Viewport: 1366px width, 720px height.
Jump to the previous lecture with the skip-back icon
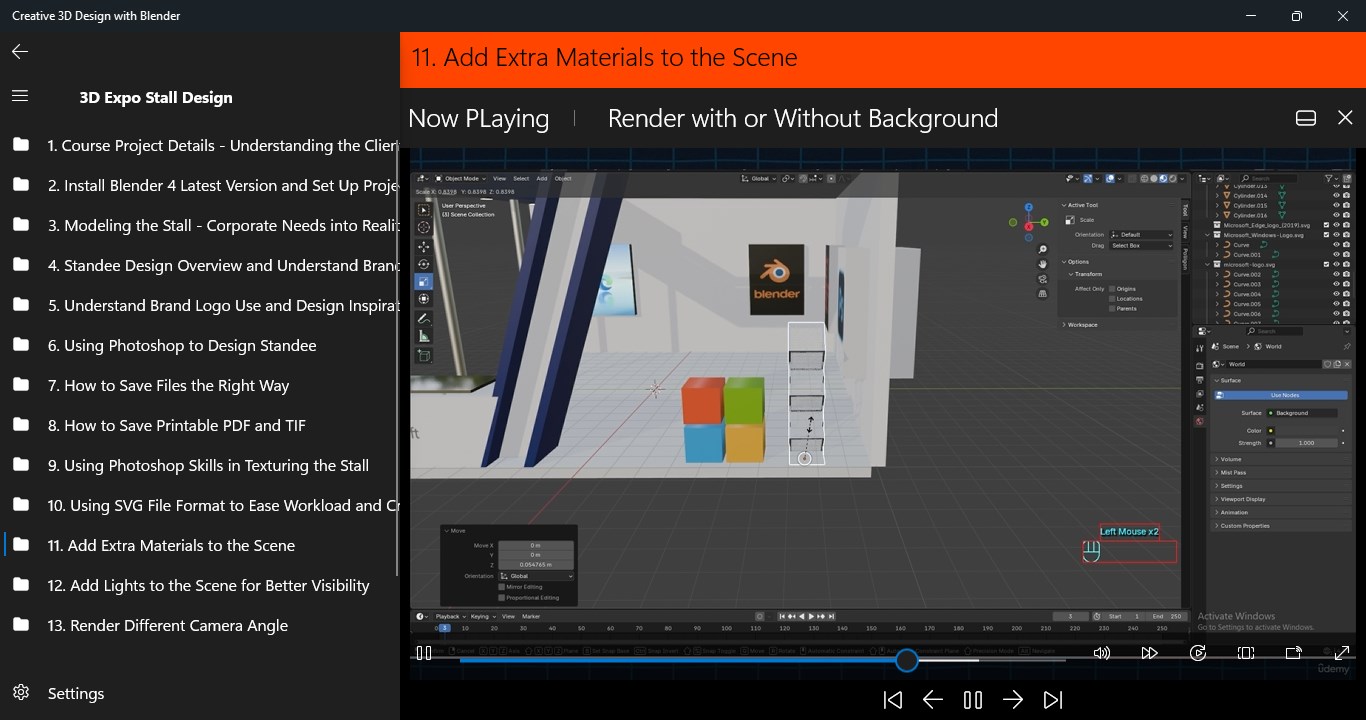pos(891,699)
